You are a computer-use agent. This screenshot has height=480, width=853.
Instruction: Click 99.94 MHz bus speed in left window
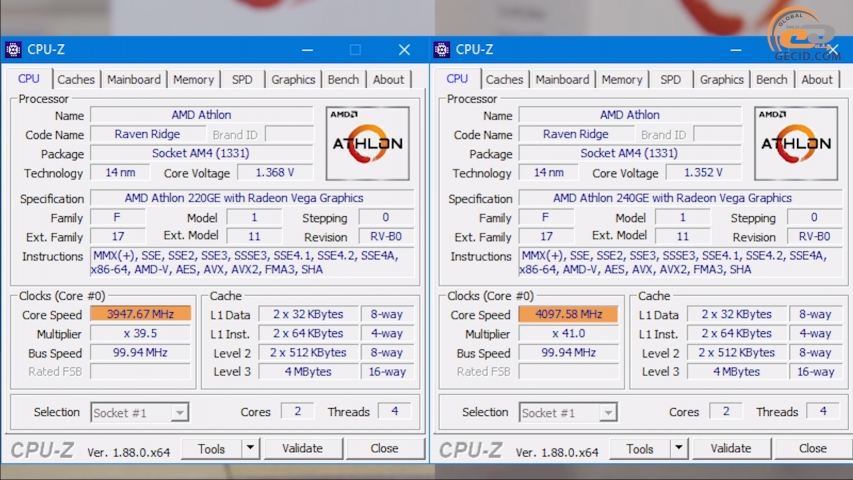(x=140, y=353)
